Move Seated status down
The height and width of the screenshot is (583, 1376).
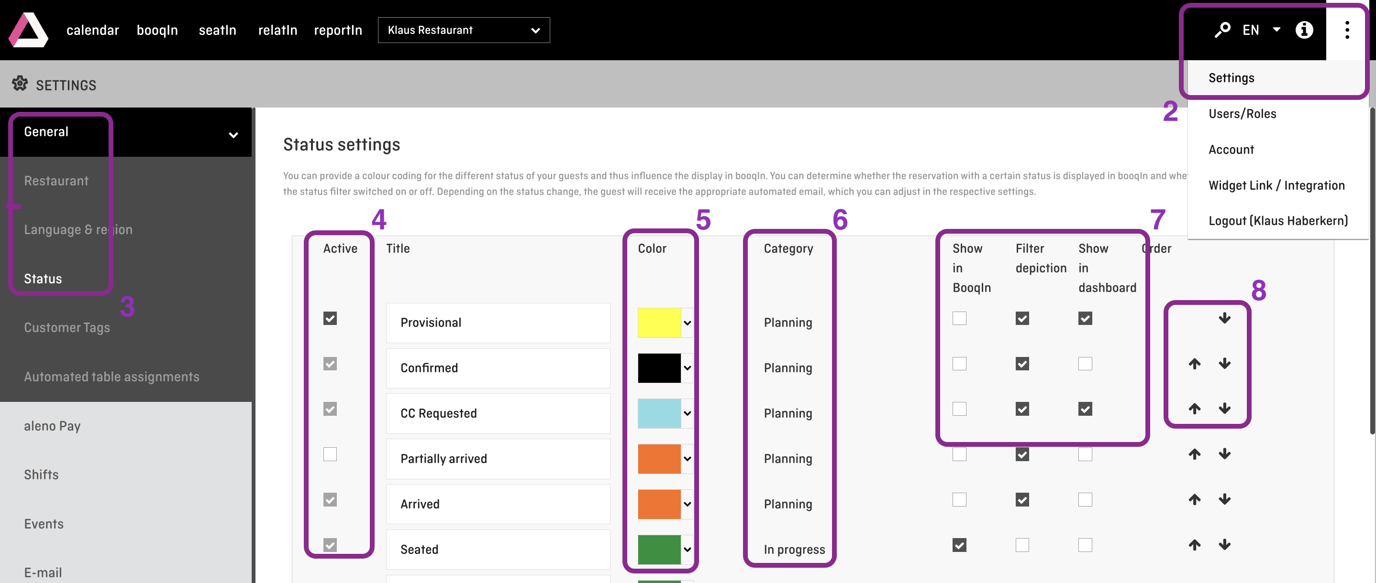[x=1225, y=545]
